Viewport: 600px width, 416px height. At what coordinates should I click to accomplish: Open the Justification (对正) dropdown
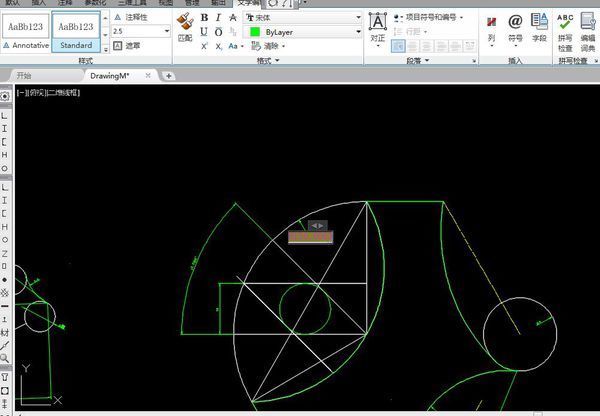[377, 26]
